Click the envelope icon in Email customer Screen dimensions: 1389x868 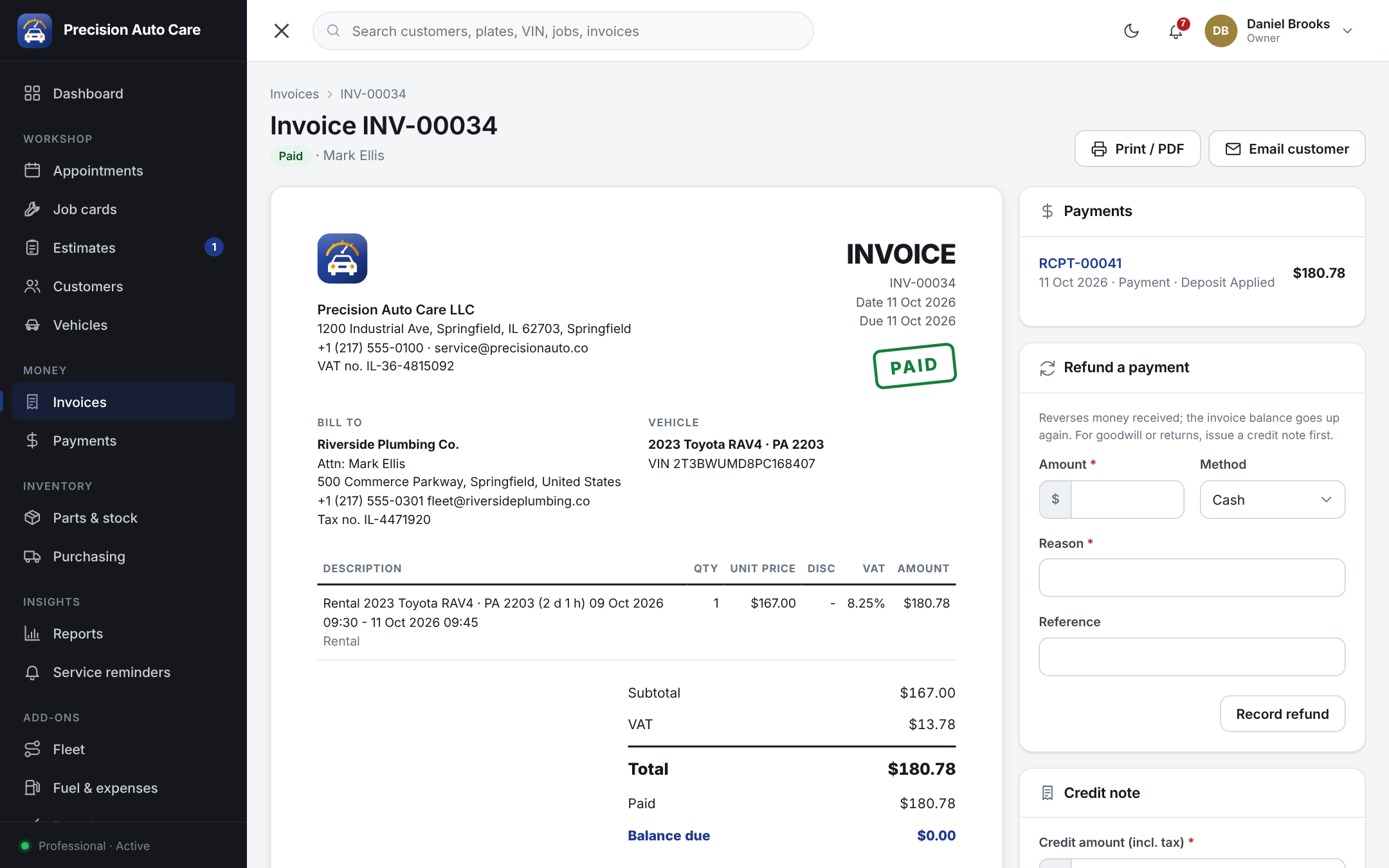pyautogui.click(x=1233, y=149)
